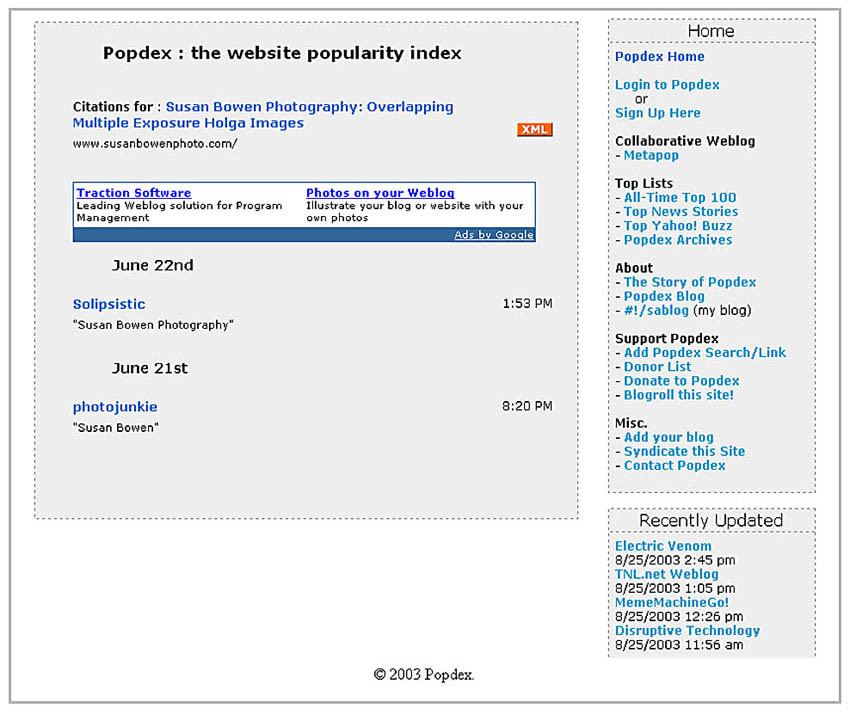Open the Susan Bowen Photography citation title link
This screenshot has height=712, width=850.
263,115
